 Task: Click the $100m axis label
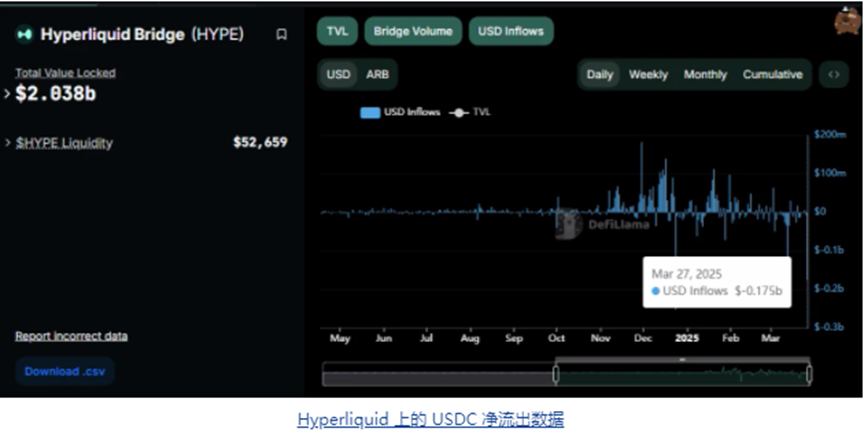(x=830, y=173)
